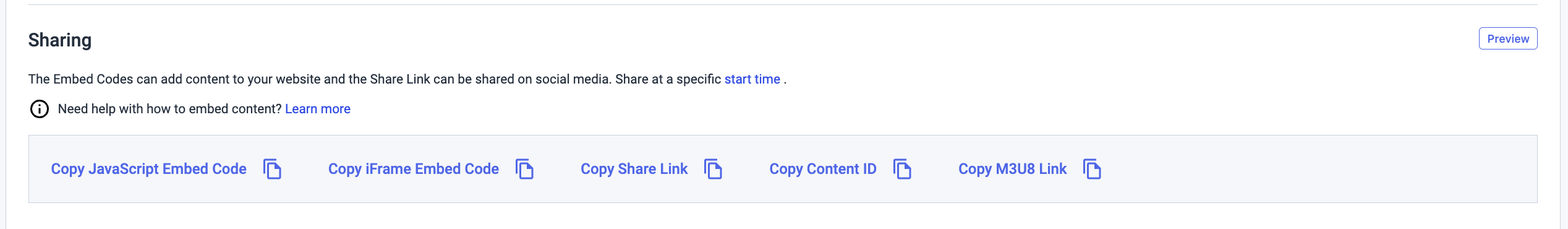Image resolution: width=1568 pixels, height=229 pixels.
Task: Click the copy icon beside iFrame Embed Code
Action: click(524, 169)
